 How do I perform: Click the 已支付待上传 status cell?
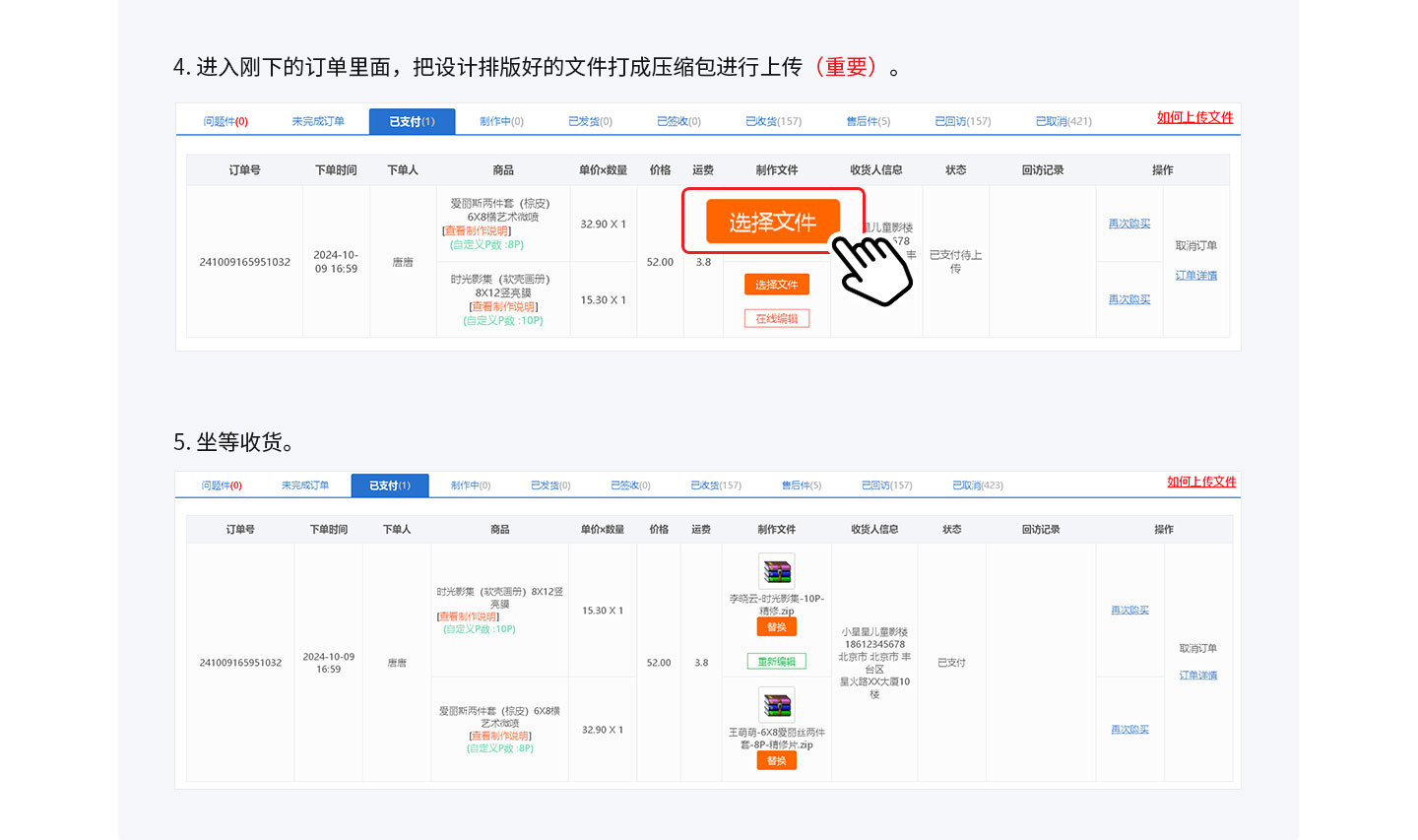(x=955, y=261)
